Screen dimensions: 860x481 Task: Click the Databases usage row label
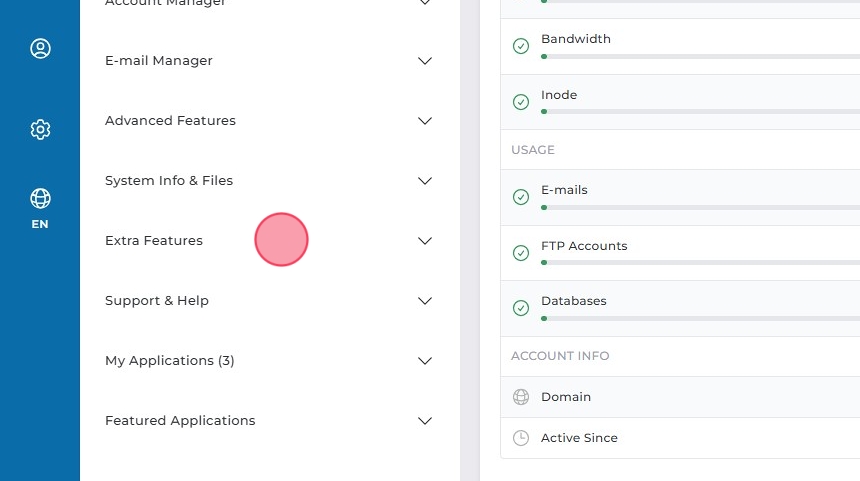tap(574, 301)
